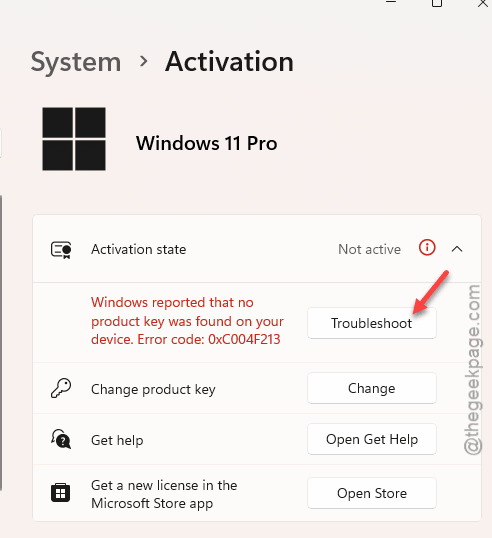Click the key icon for product key
This screenshot has height=538, width=492.
(x=61, y=388)
